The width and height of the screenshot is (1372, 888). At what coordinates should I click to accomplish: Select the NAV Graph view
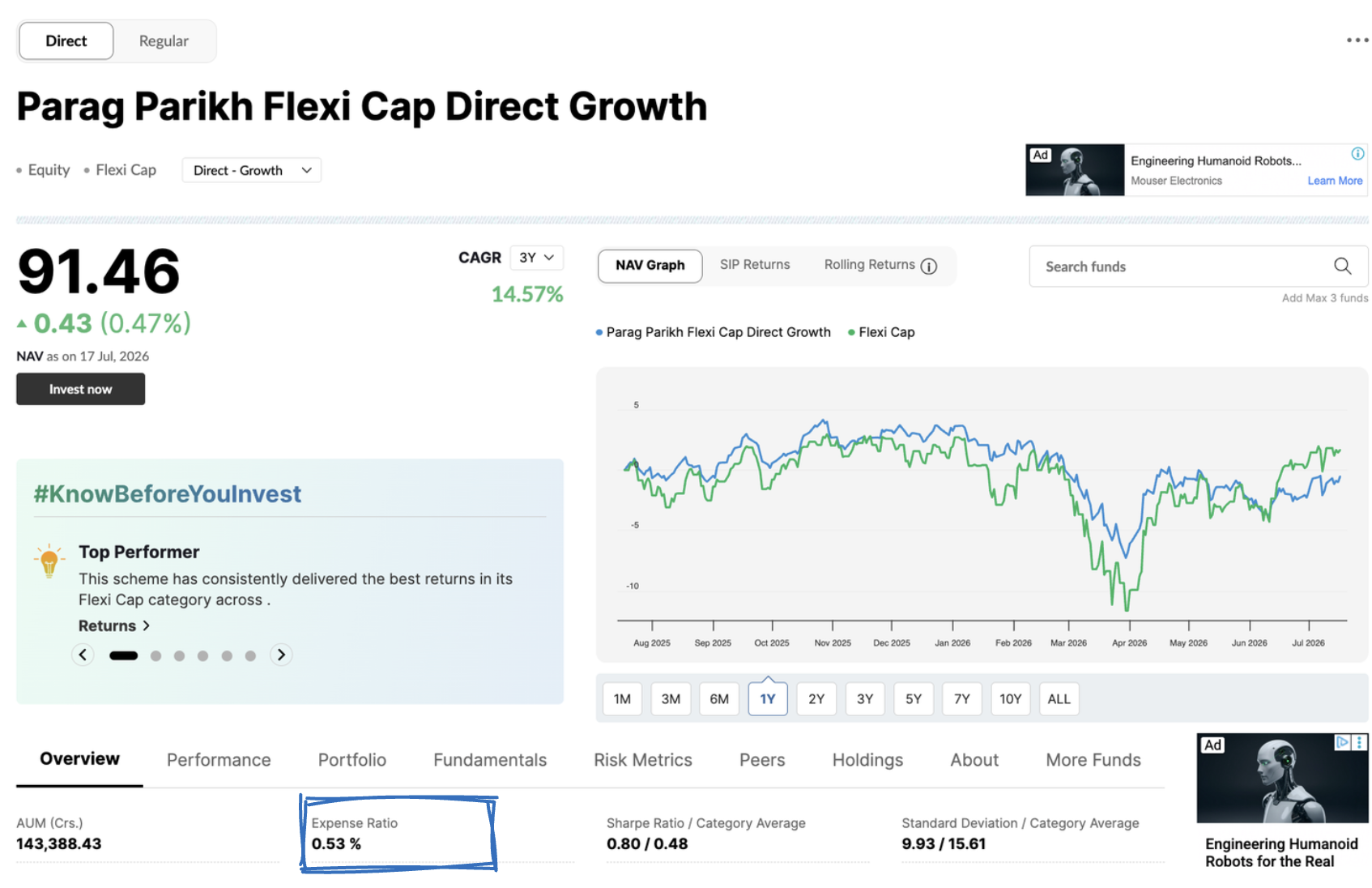click(650, 266)
